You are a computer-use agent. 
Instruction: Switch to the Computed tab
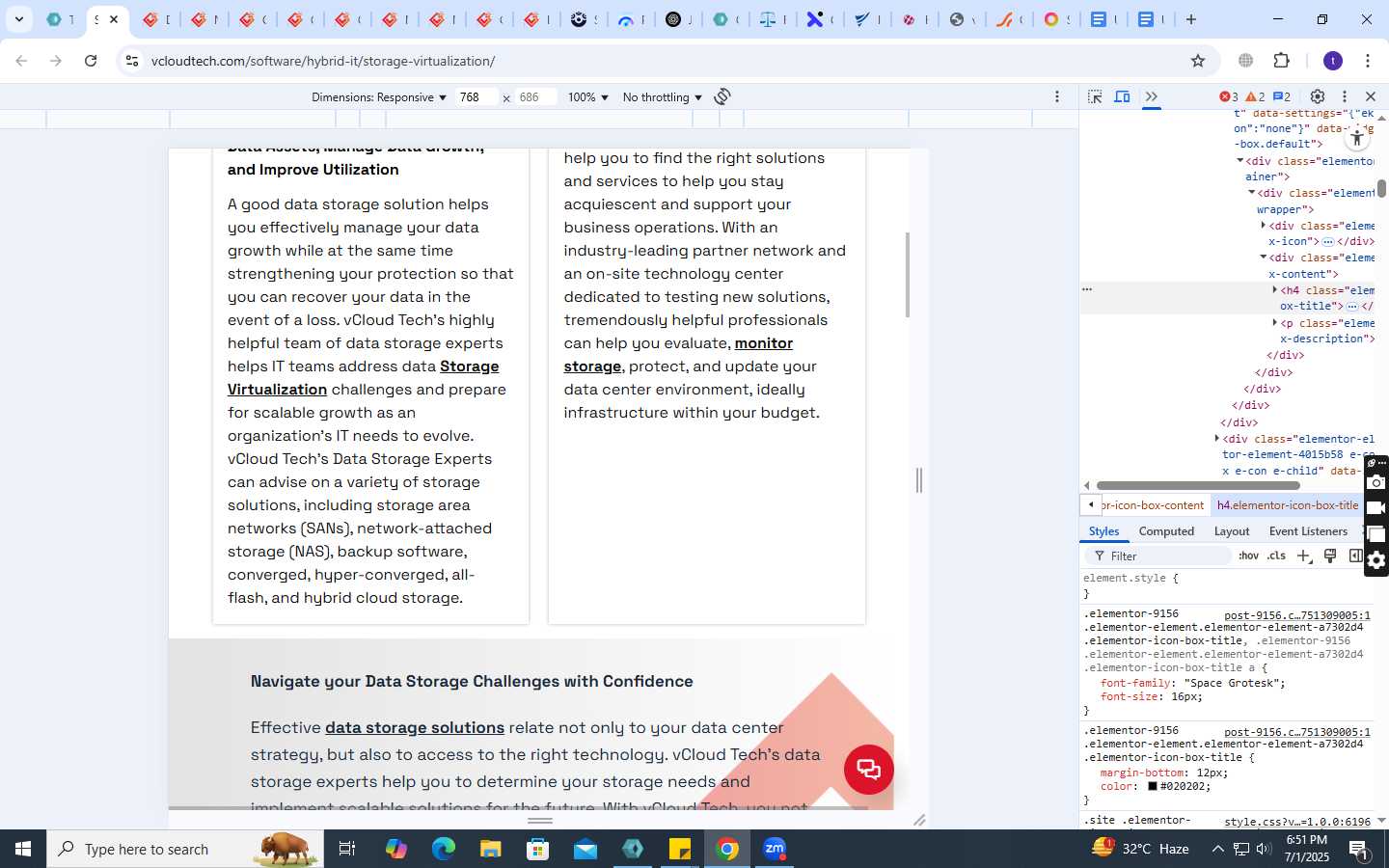point(1166,531)
